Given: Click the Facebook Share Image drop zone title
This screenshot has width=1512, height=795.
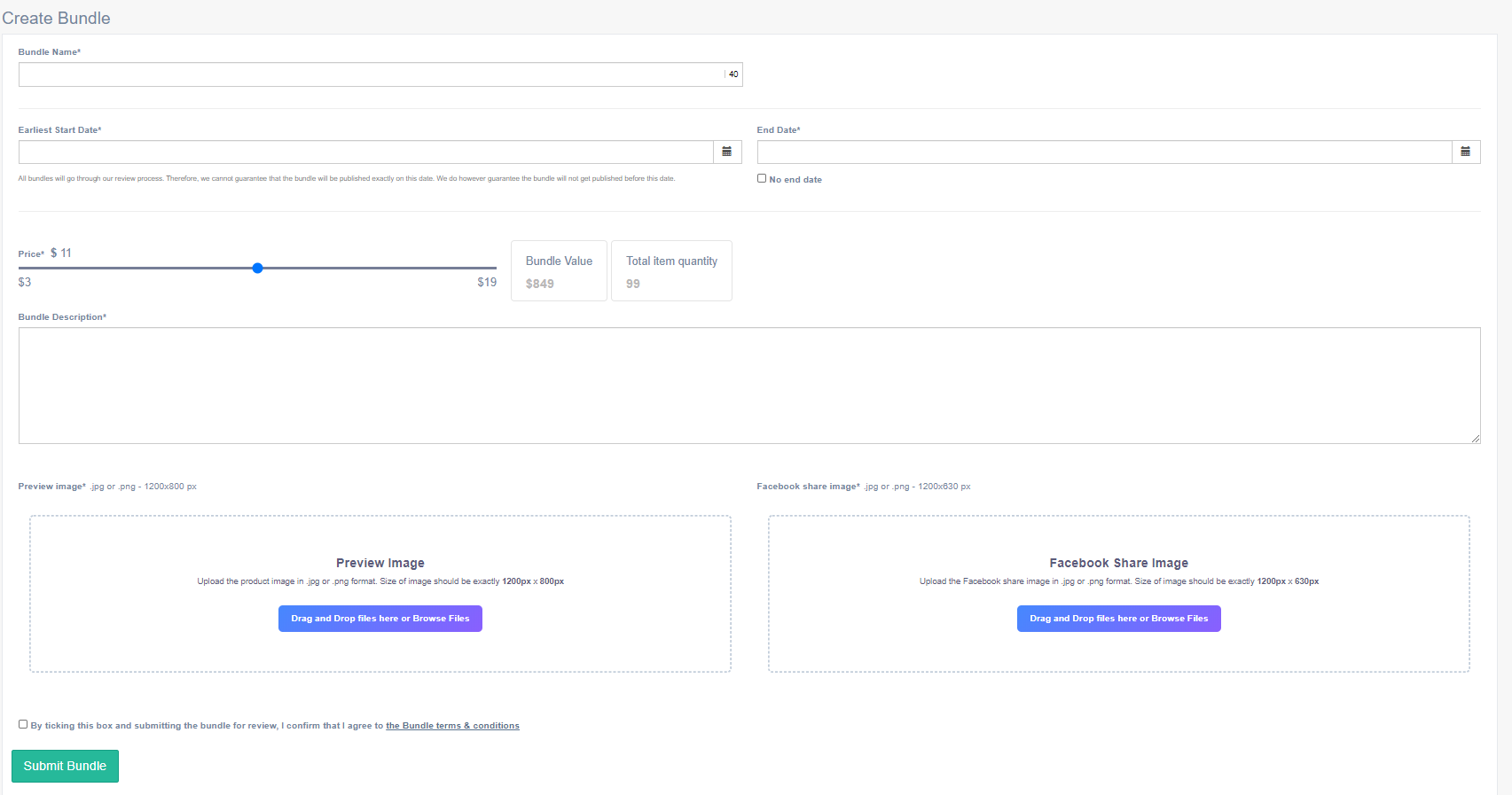Looking at the screenshot, I should pos(1119,563).
